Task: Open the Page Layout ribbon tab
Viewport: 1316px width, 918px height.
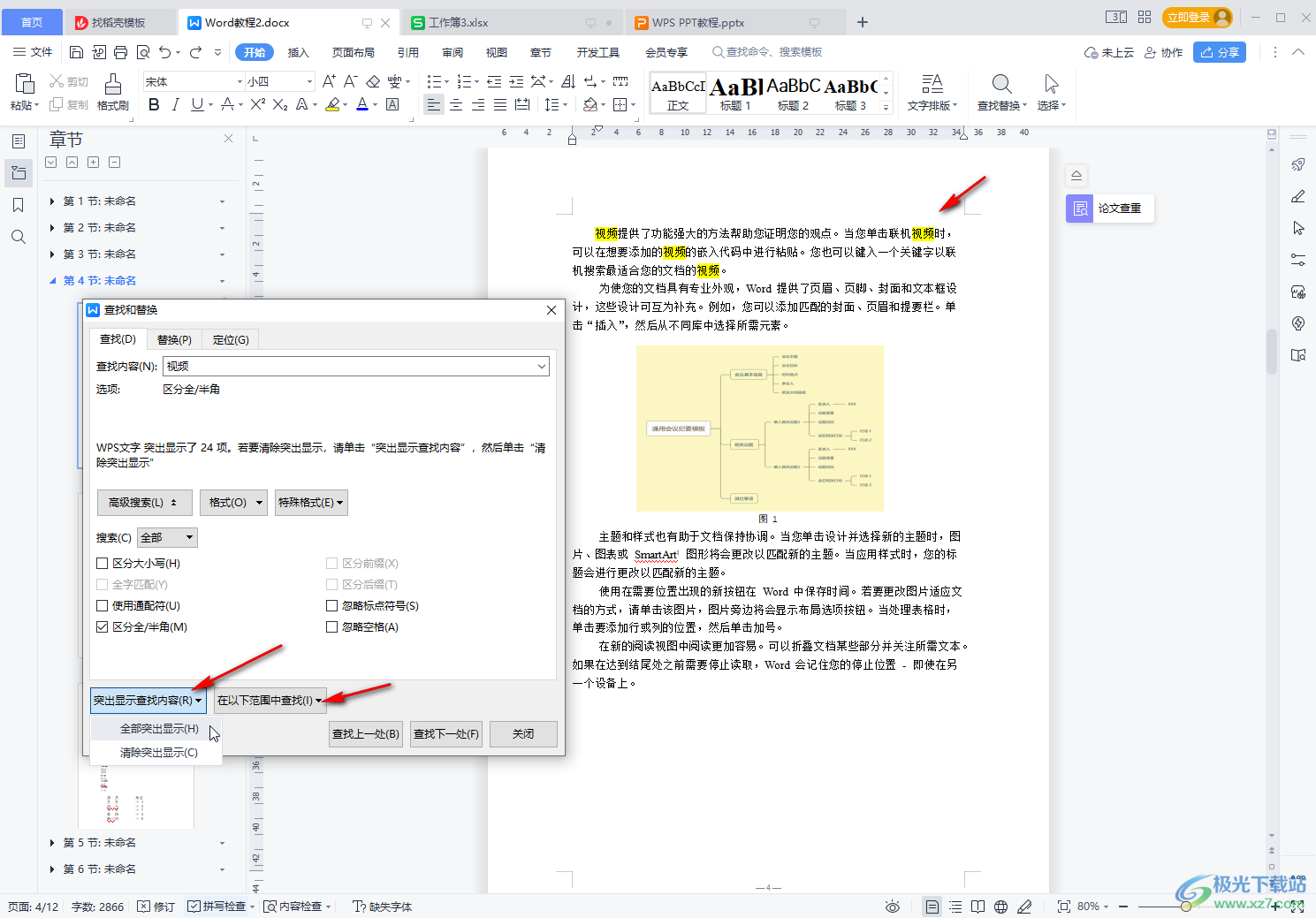Action: point(354,52)
